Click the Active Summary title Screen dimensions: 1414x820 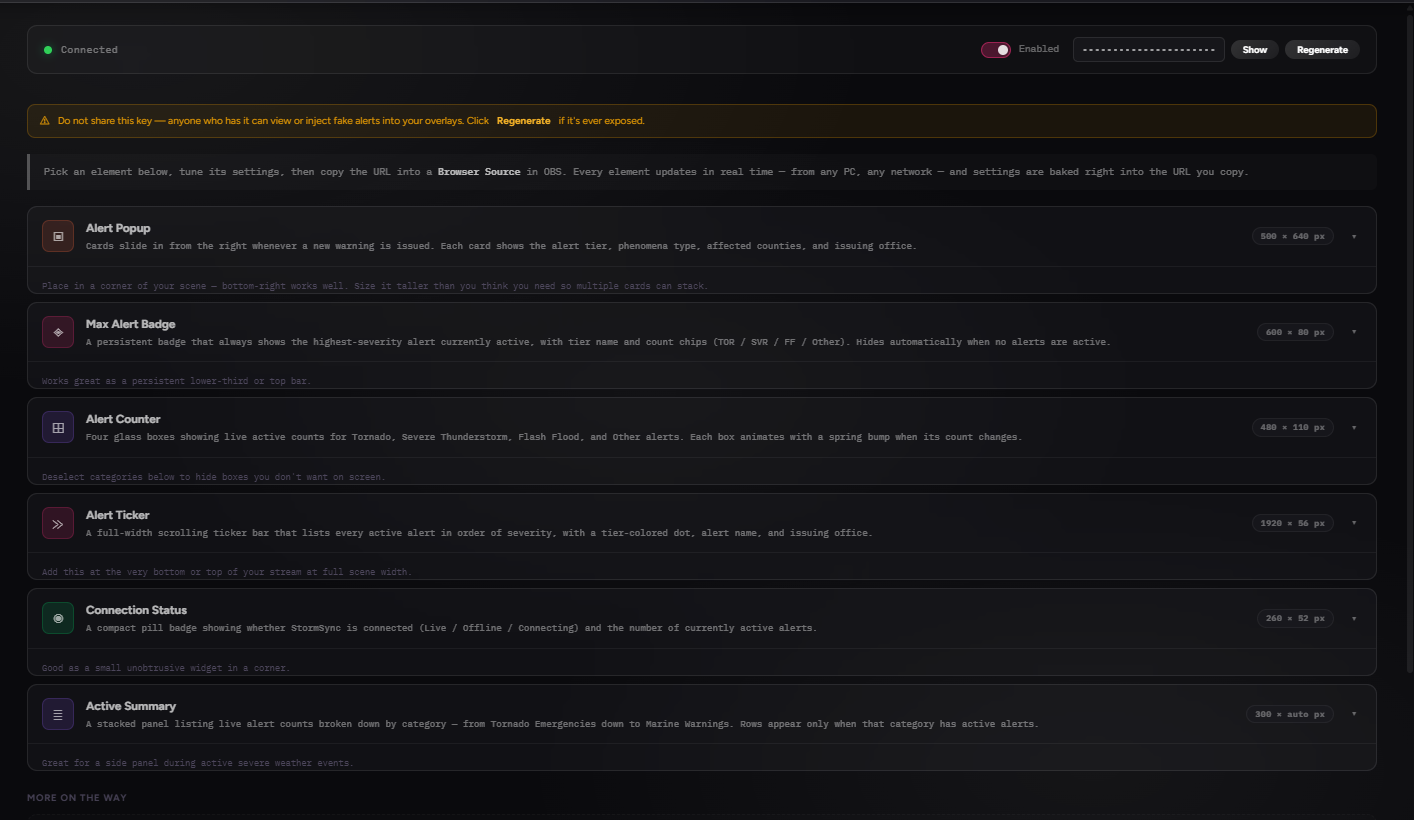pyautogui.click(x=130, y=706)
